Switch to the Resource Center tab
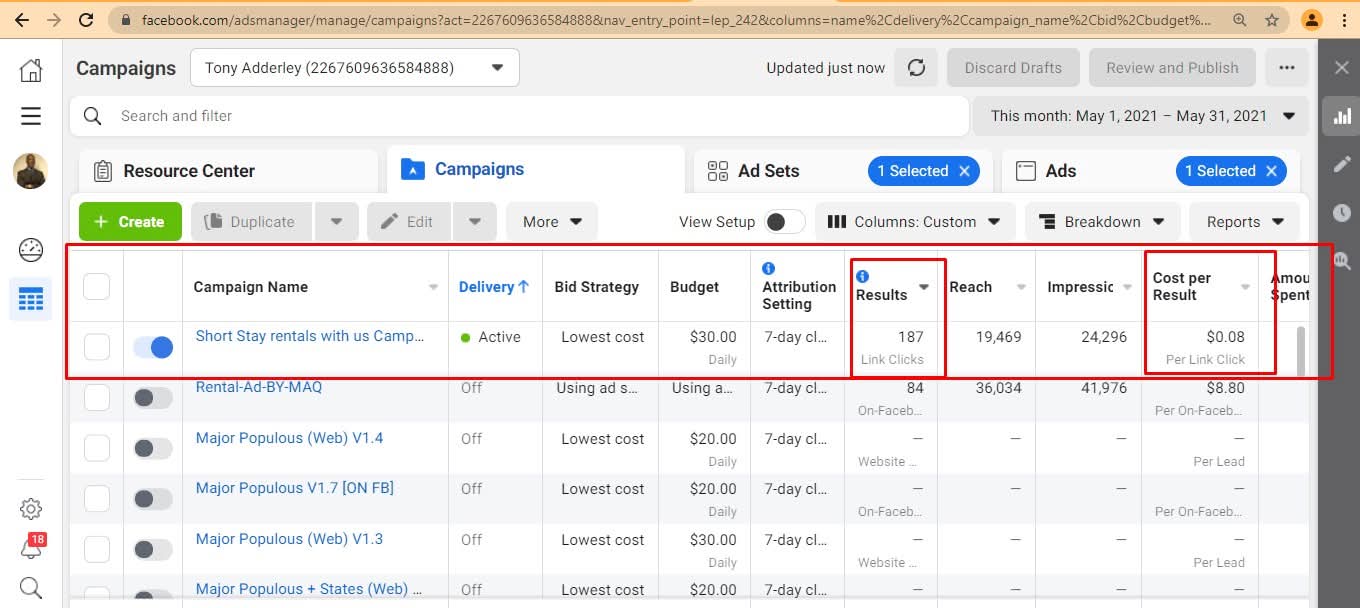The image size is (1360, 608). pos(189,171)
